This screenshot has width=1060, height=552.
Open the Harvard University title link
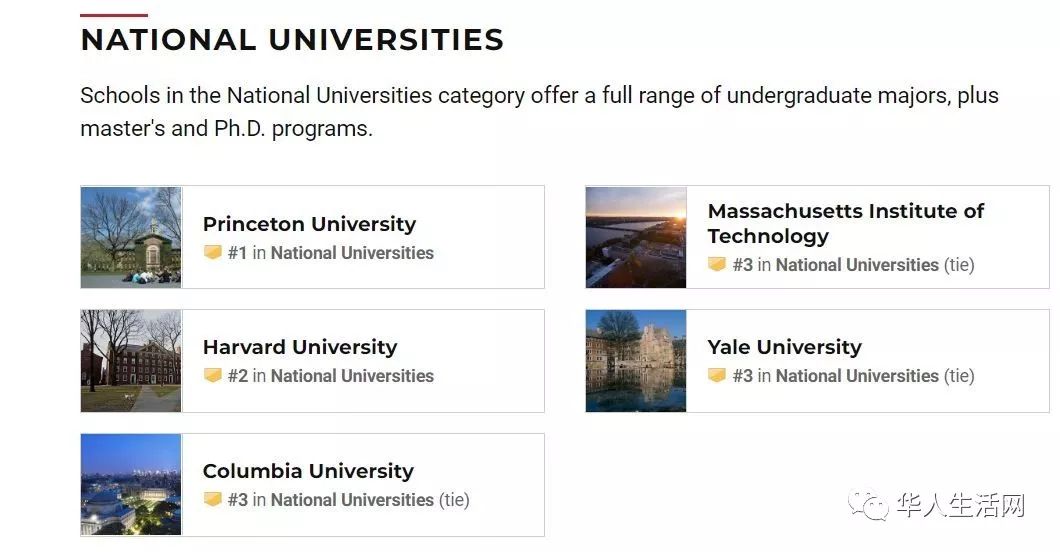300,347
